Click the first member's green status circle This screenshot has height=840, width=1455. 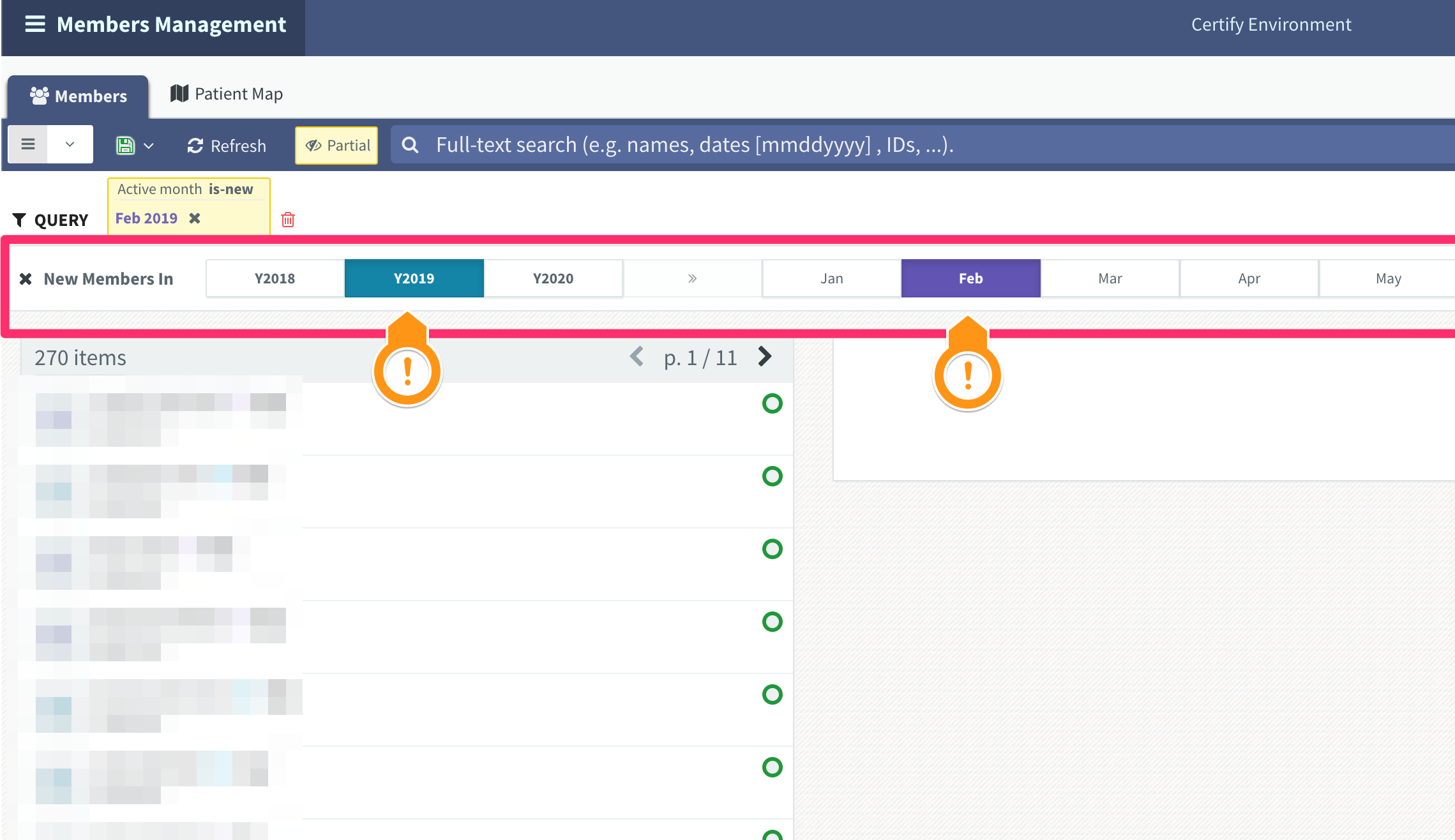tap(773, 403)
